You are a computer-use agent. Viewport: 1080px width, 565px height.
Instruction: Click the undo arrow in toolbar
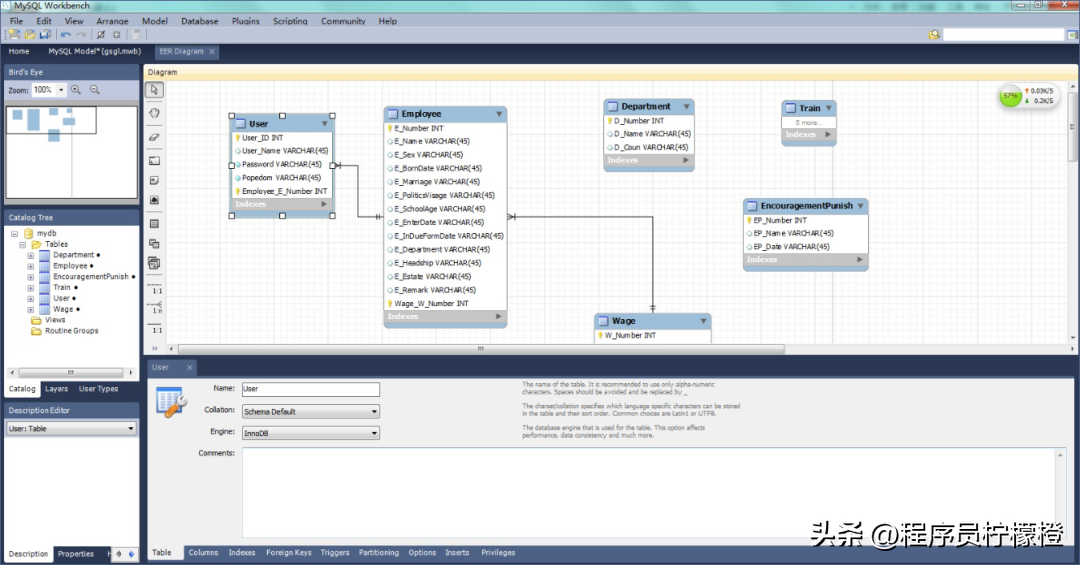pyautogui.click(x=66, y=35)
